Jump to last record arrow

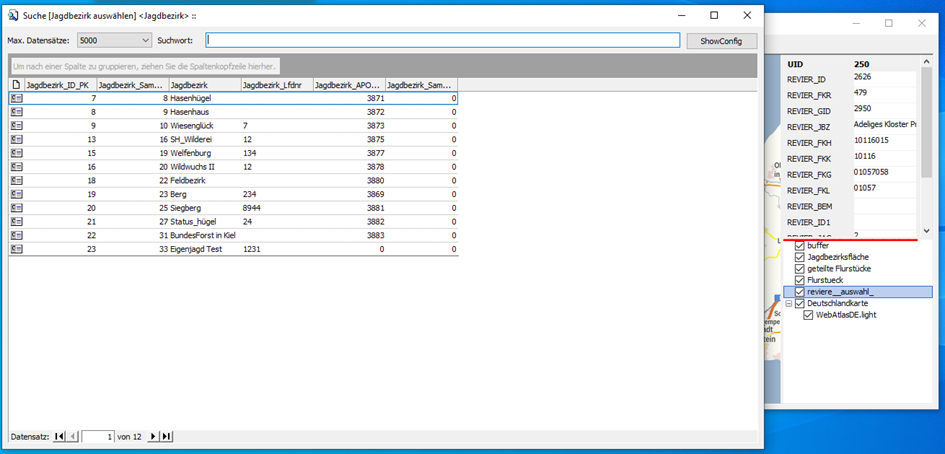click(166, 437)
